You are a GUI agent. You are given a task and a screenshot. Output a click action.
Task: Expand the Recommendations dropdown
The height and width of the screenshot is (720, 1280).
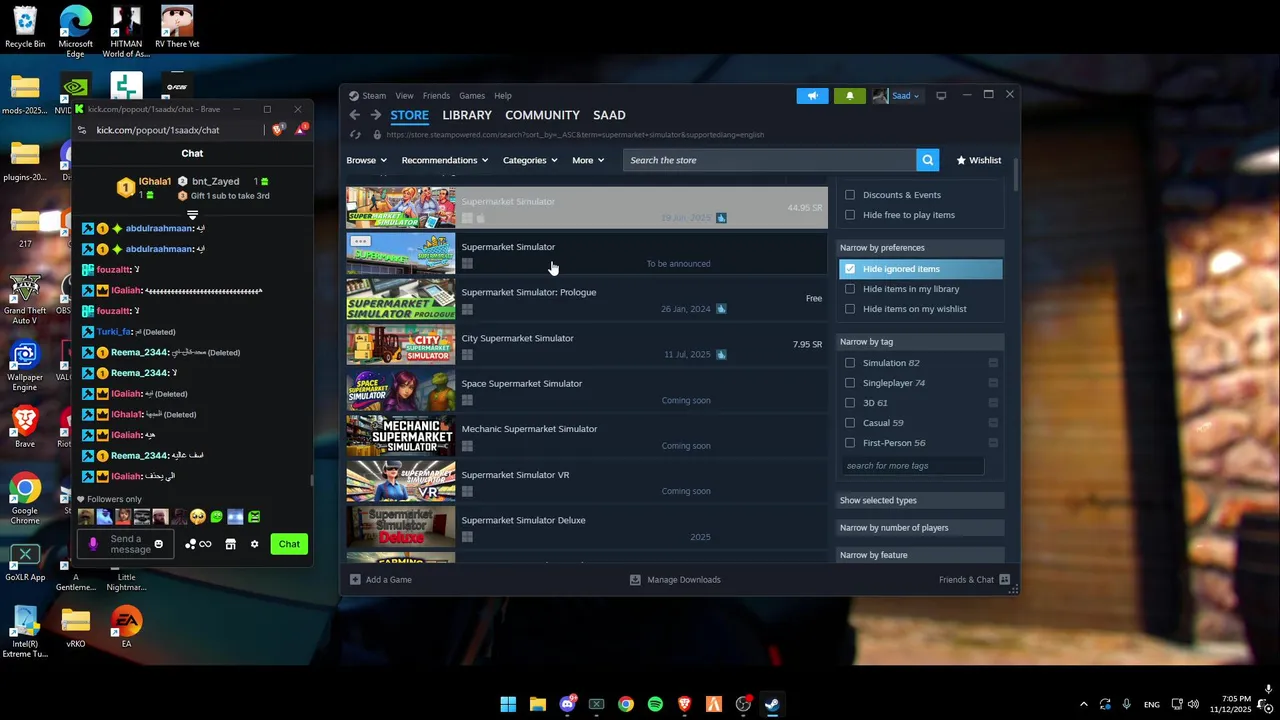click(445, 160)
